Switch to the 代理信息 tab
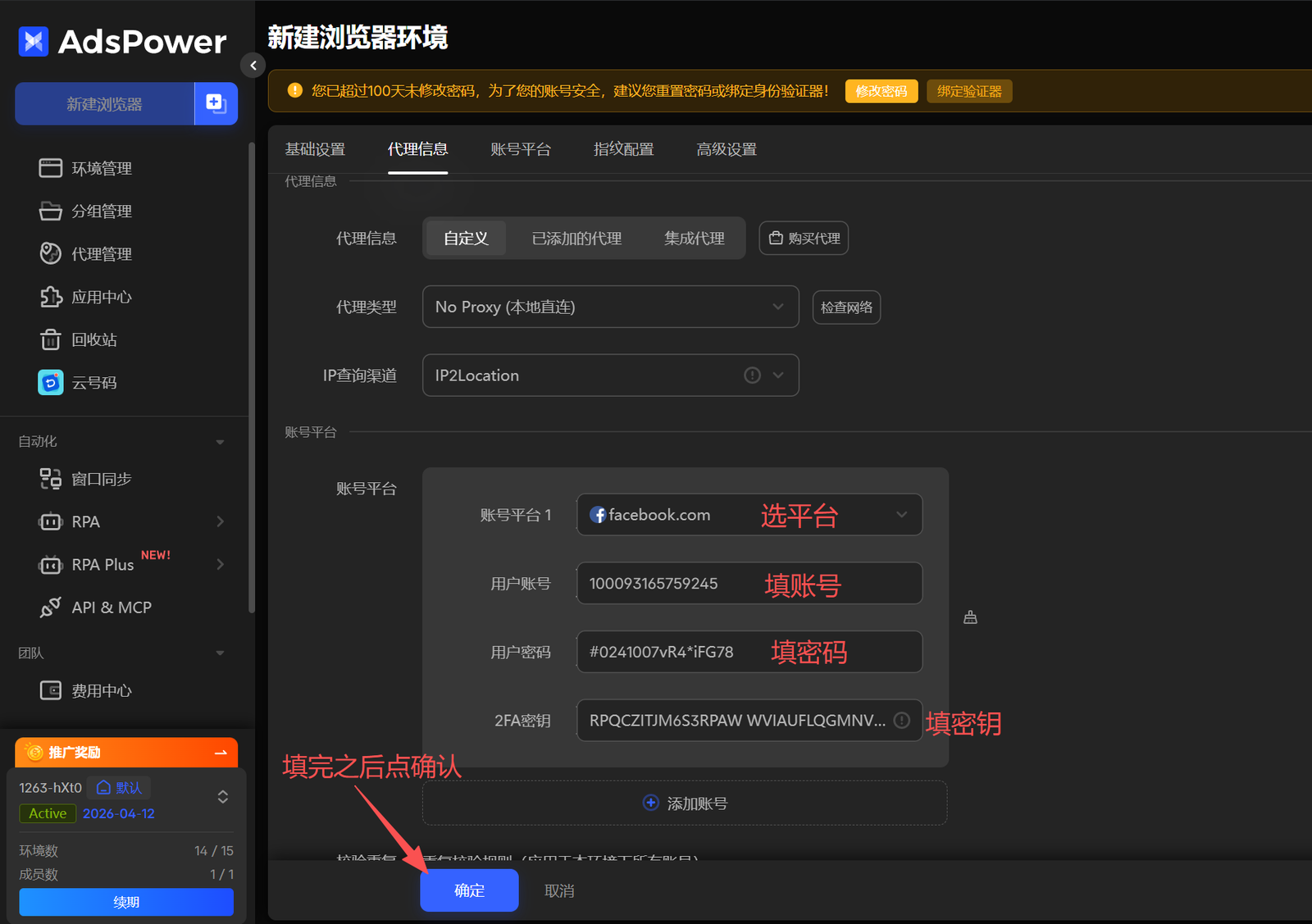 point(418,149)
